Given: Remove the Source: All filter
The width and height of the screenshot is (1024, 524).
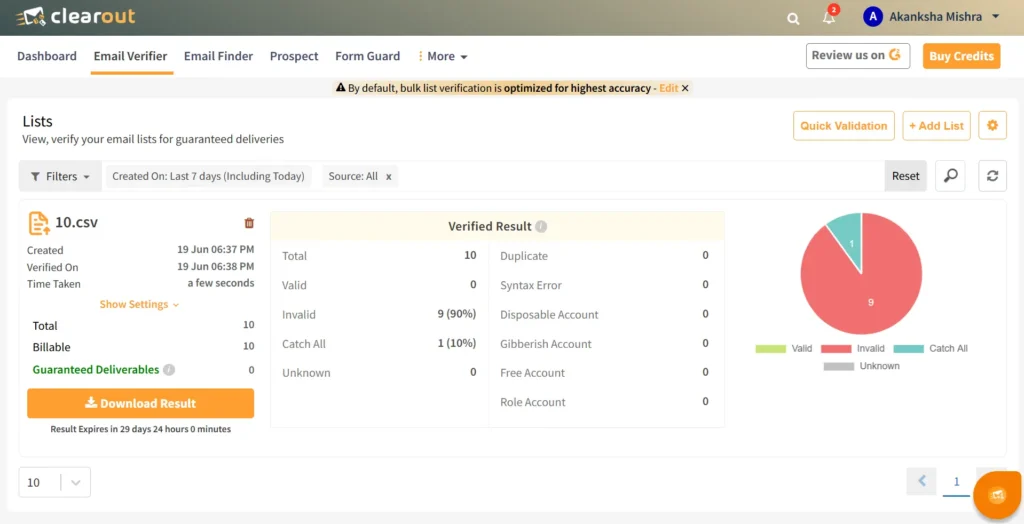Looking at the screenshot, I should pyautogui.click(x=389, y=176).
